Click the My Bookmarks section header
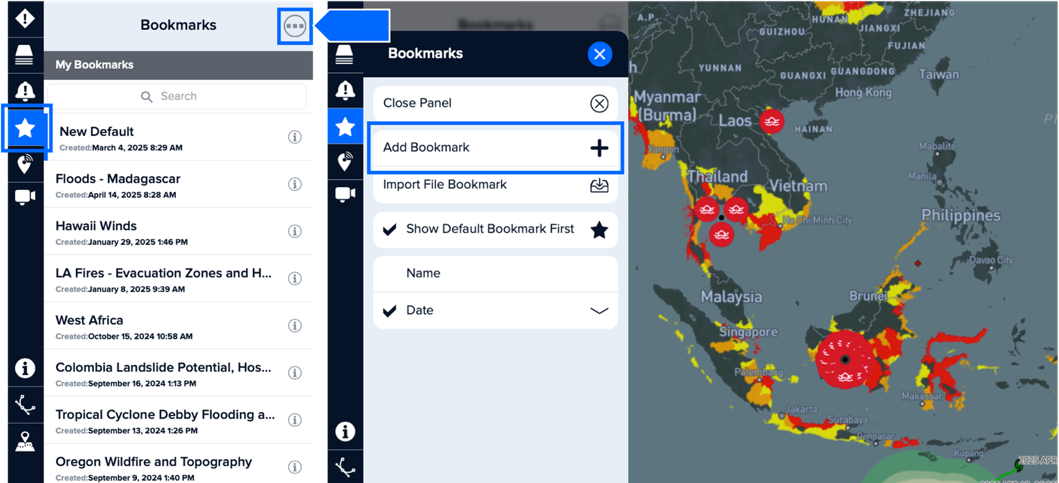Viewport: 1059px width, 483px height. (x=178, y=65)
